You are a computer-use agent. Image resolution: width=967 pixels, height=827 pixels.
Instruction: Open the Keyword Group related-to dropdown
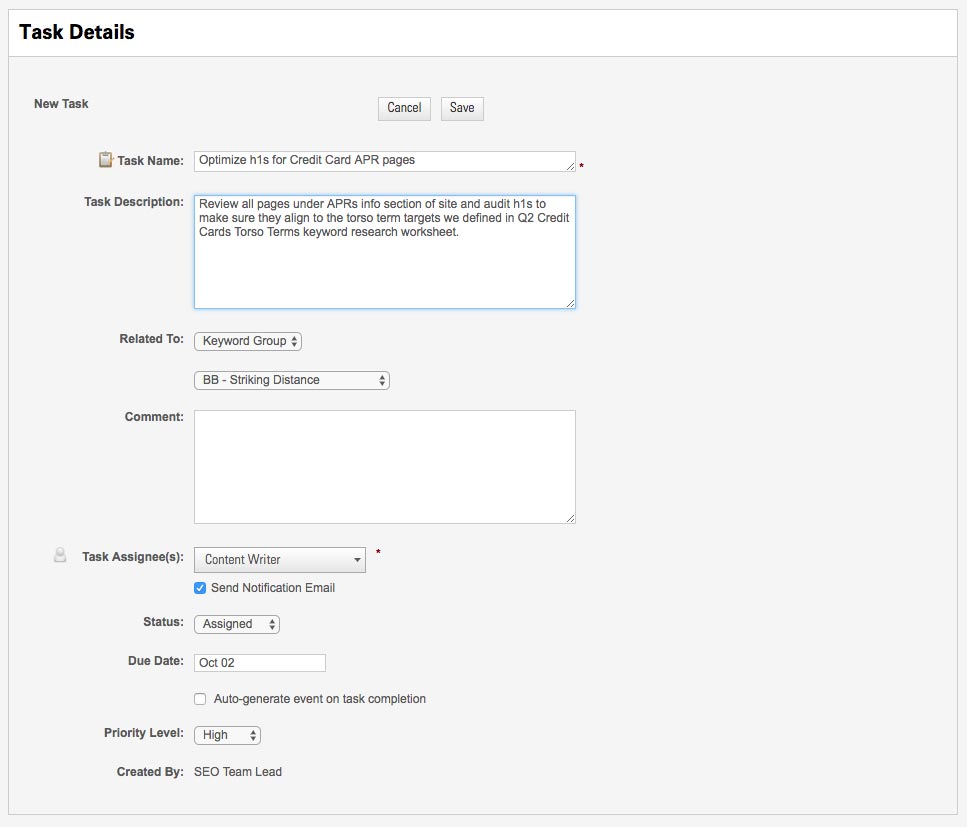248,341
